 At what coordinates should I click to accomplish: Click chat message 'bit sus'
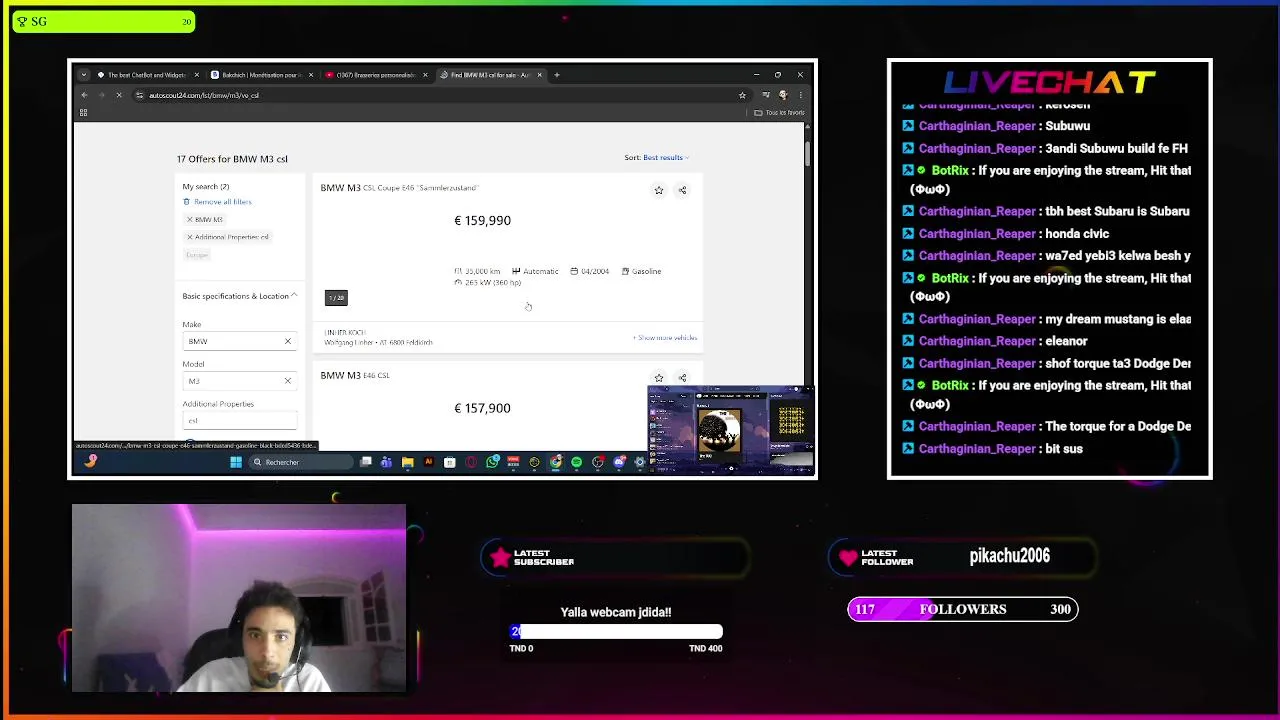pyautogui.click(x=1064, y=449)
